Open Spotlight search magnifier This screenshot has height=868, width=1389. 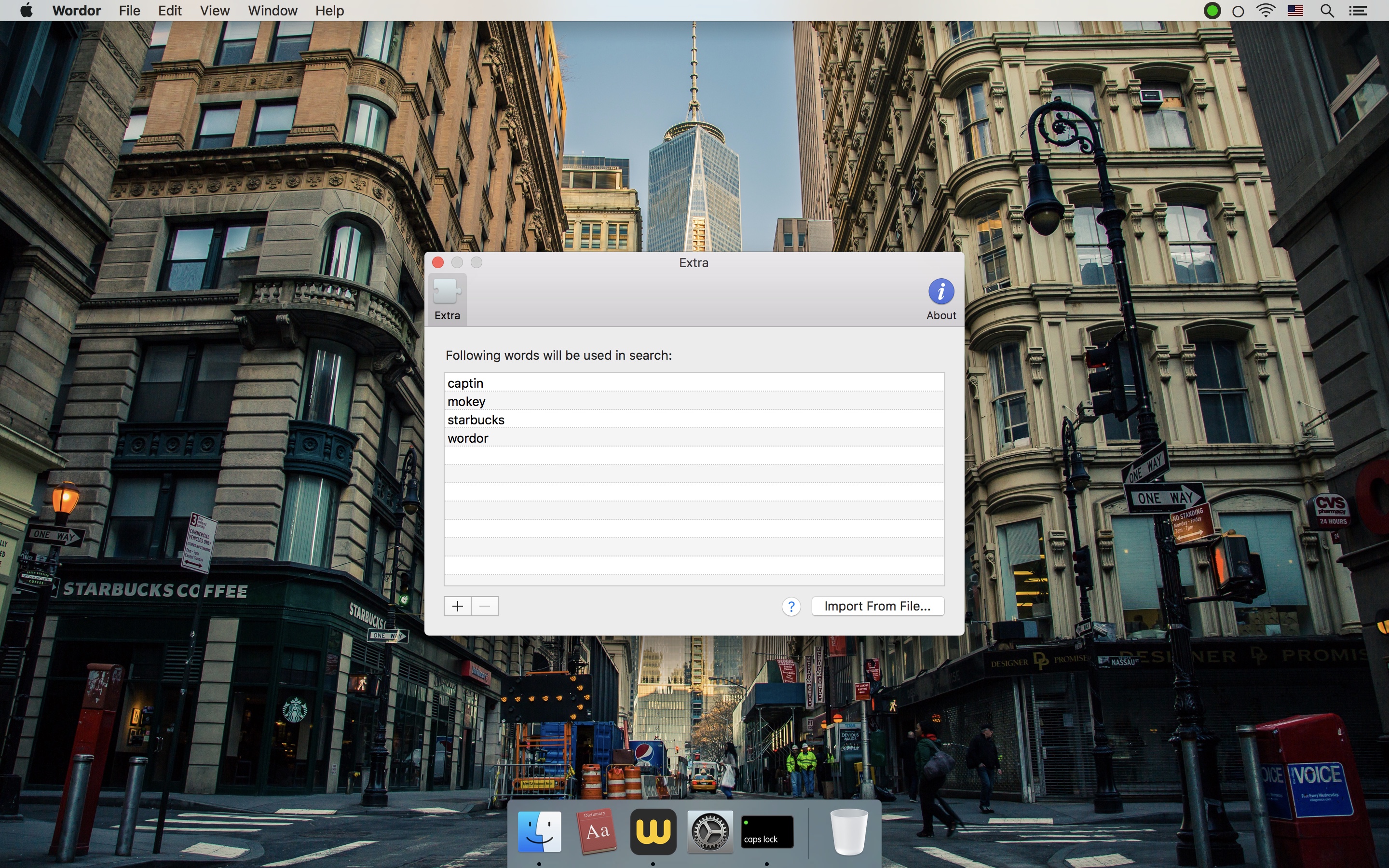click(1327, 11)
